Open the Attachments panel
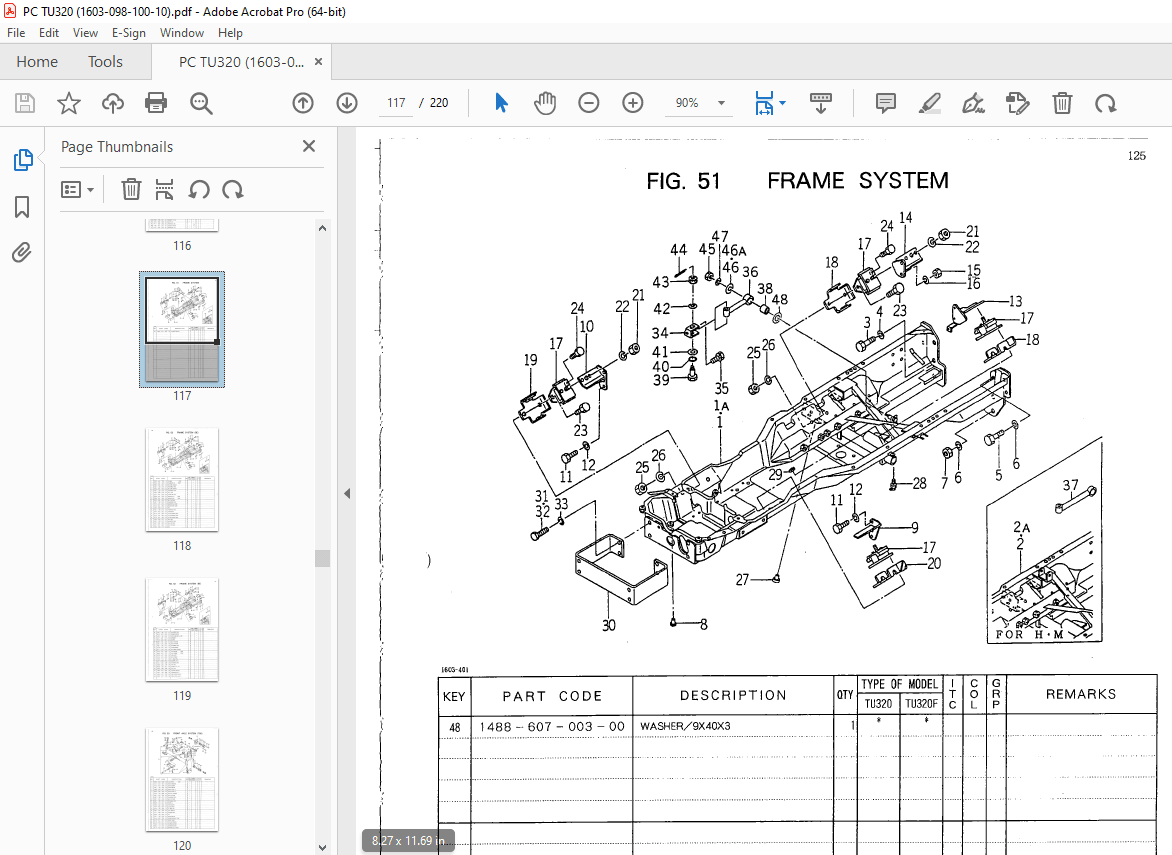 [22, 253]
